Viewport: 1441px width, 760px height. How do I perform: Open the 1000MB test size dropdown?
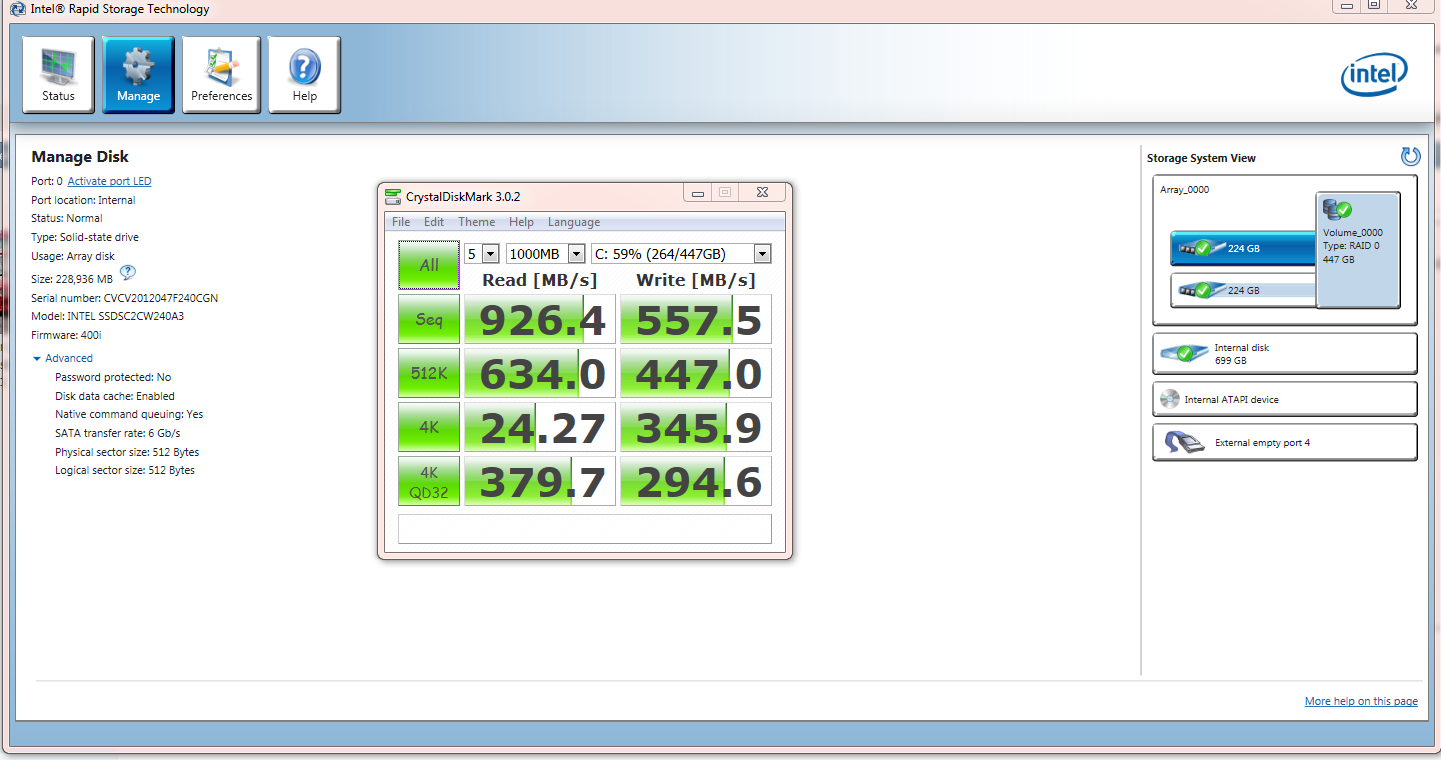576,254
